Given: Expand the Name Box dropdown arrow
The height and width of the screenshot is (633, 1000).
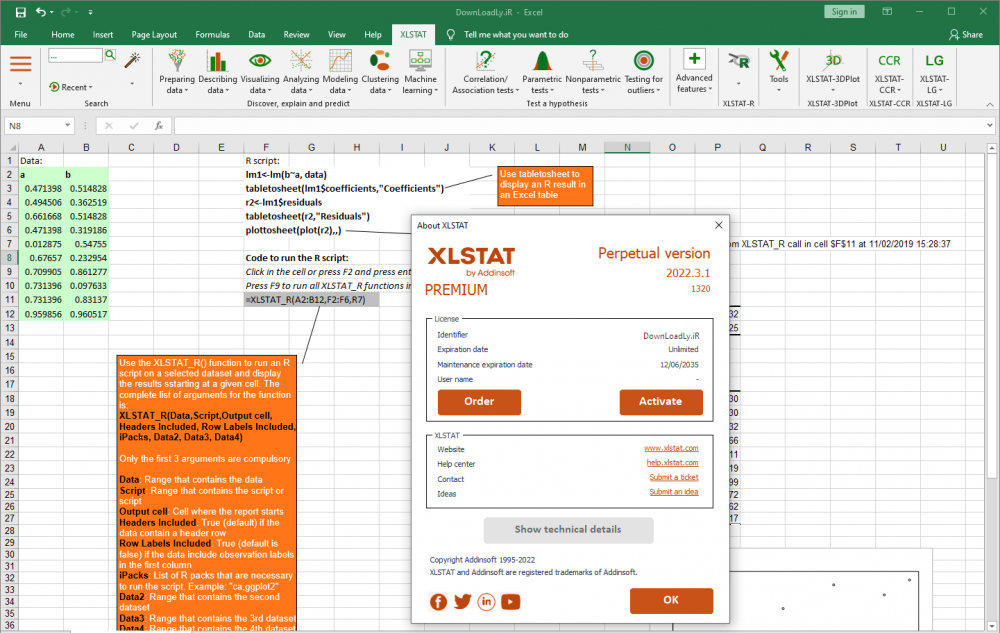Looking at the screenshot, I should (67, 126).
